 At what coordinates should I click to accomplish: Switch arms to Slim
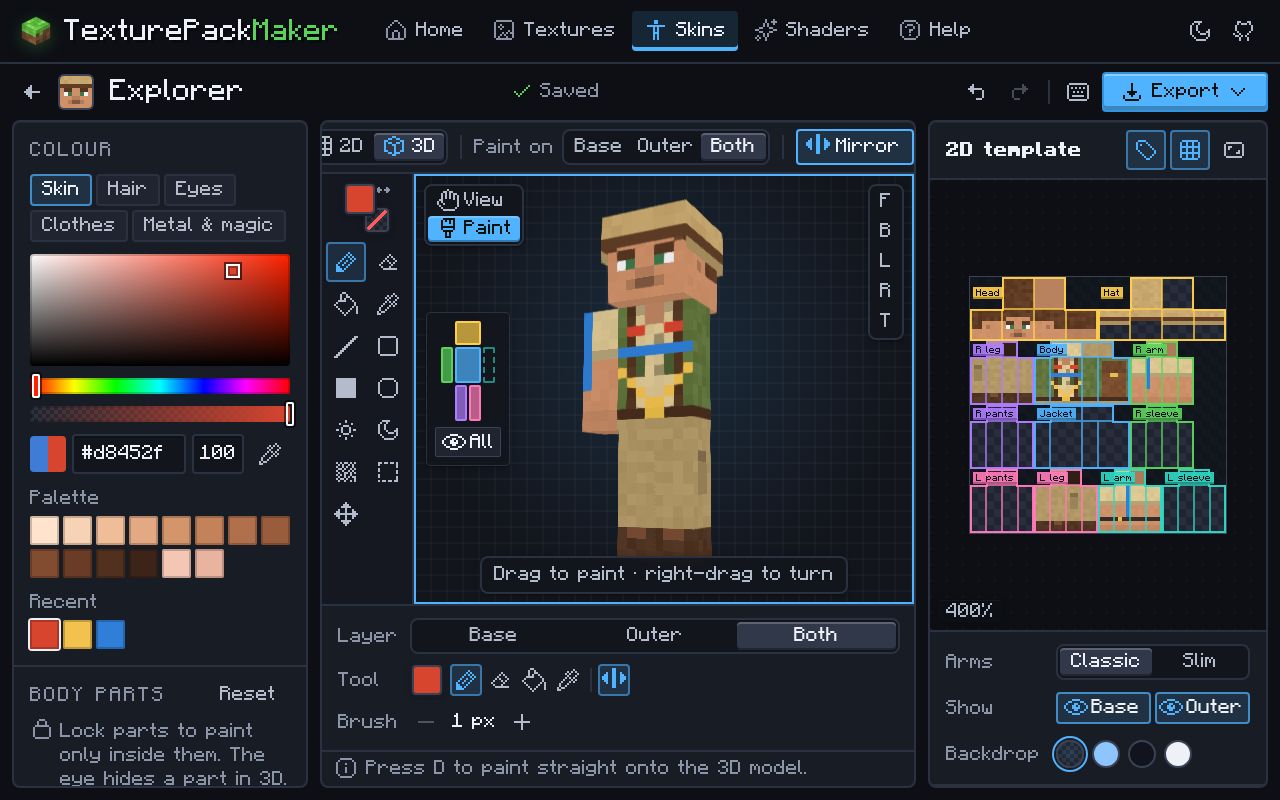[1199, 661]
